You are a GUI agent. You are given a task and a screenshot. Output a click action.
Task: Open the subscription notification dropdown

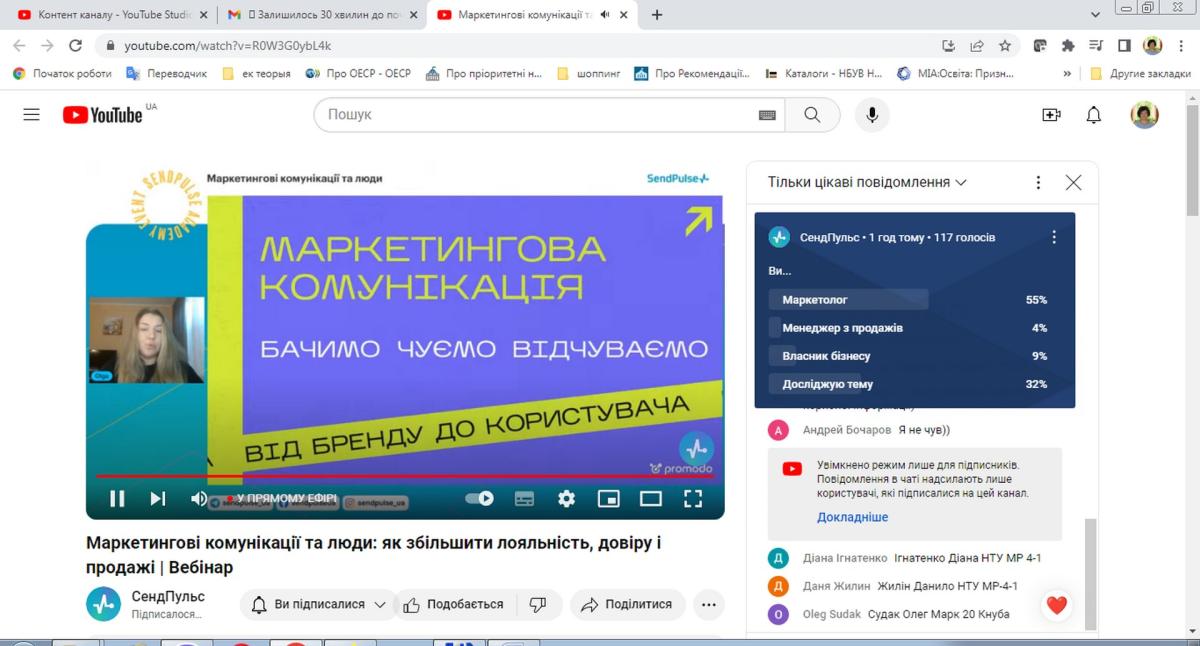pyautogui.click(x=318, y=605)
